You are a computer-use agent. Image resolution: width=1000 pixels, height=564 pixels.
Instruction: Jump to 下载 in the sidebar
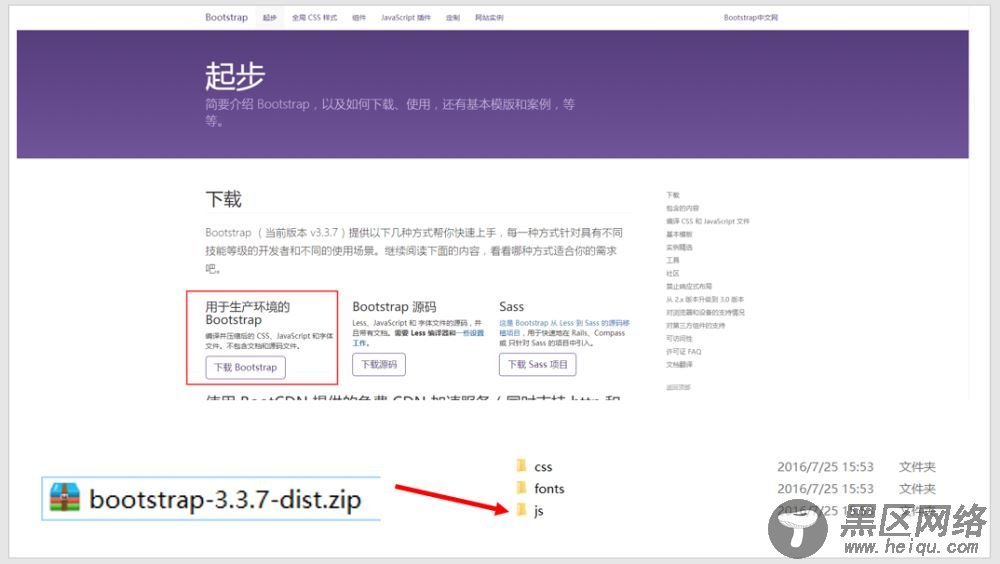(x=673, y=195)
